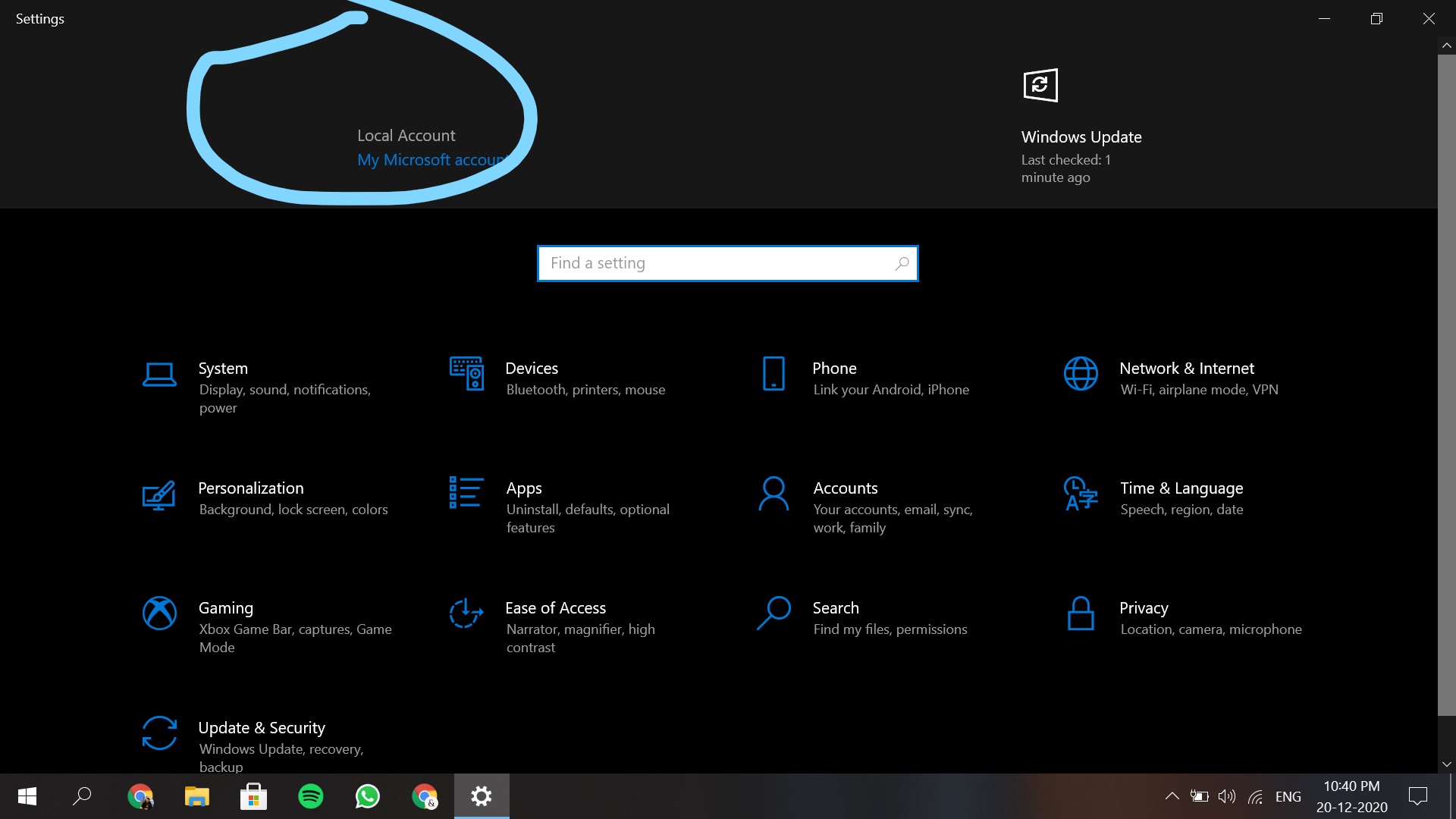Open the Gaming Xbox icon
1456x819 pixels.
click(x=159, y=613)
